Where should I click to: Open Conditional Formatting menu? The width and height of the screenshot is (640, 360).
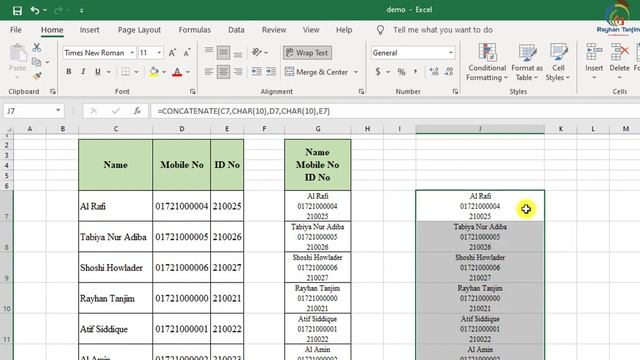[487, 62]
